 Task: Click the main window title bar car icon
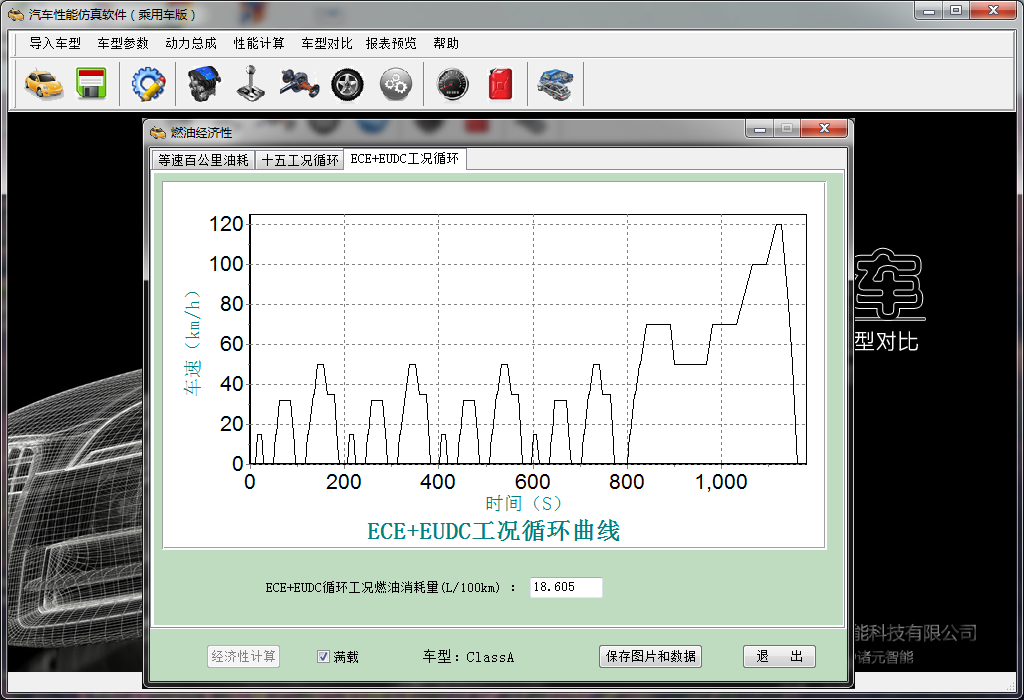(16, 14)
